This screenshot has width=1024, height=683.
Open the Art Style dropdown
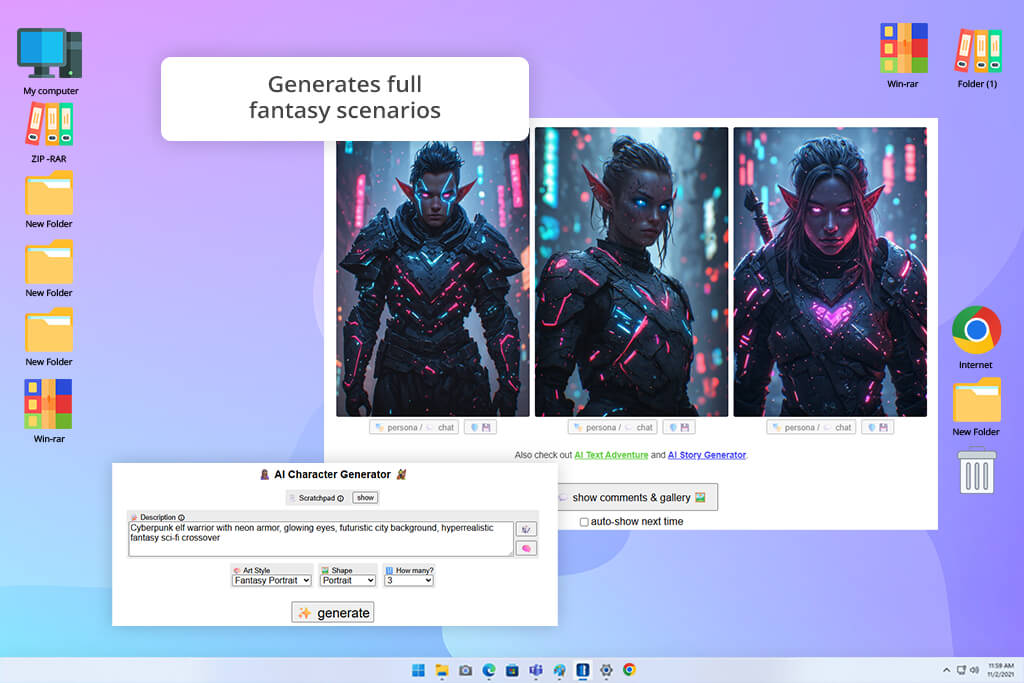(x=271, y=580)
